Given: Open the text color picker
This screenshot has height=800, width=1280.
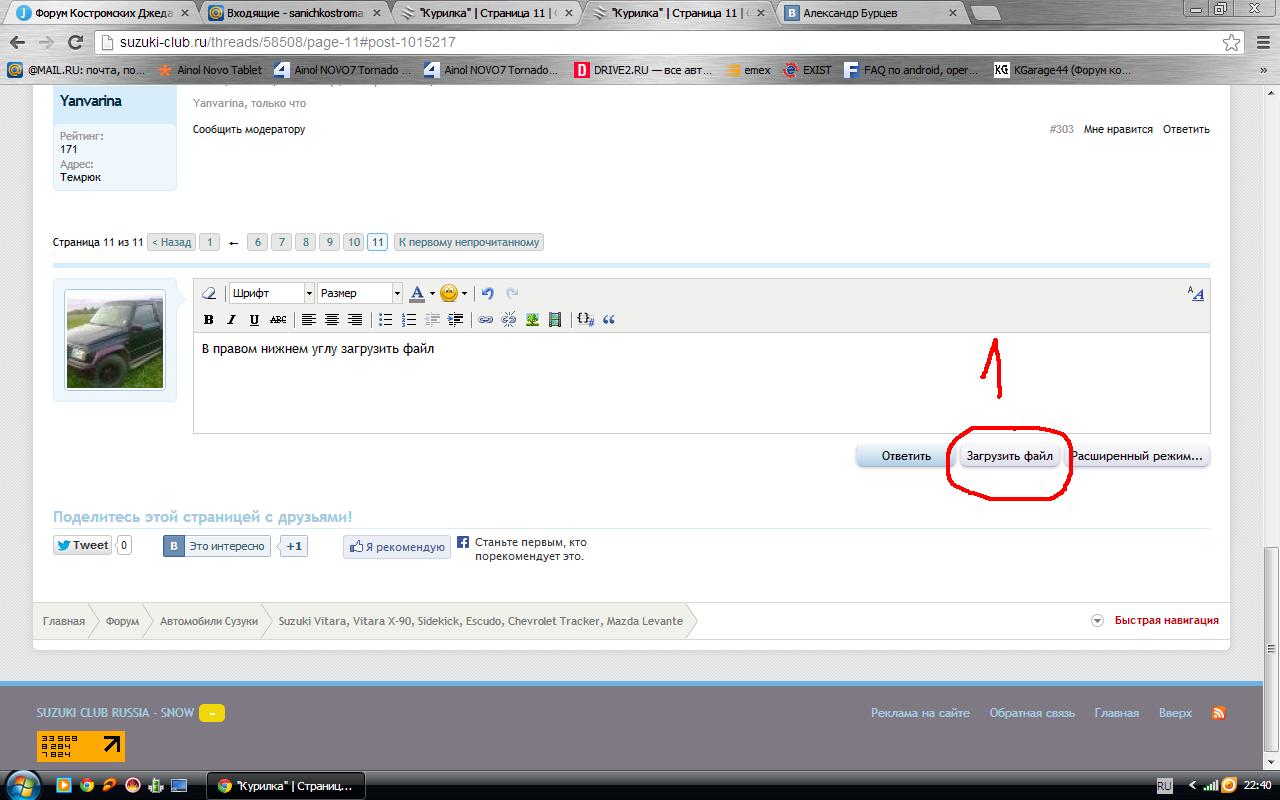Looking at the screenshot, I should click(419, 294).
